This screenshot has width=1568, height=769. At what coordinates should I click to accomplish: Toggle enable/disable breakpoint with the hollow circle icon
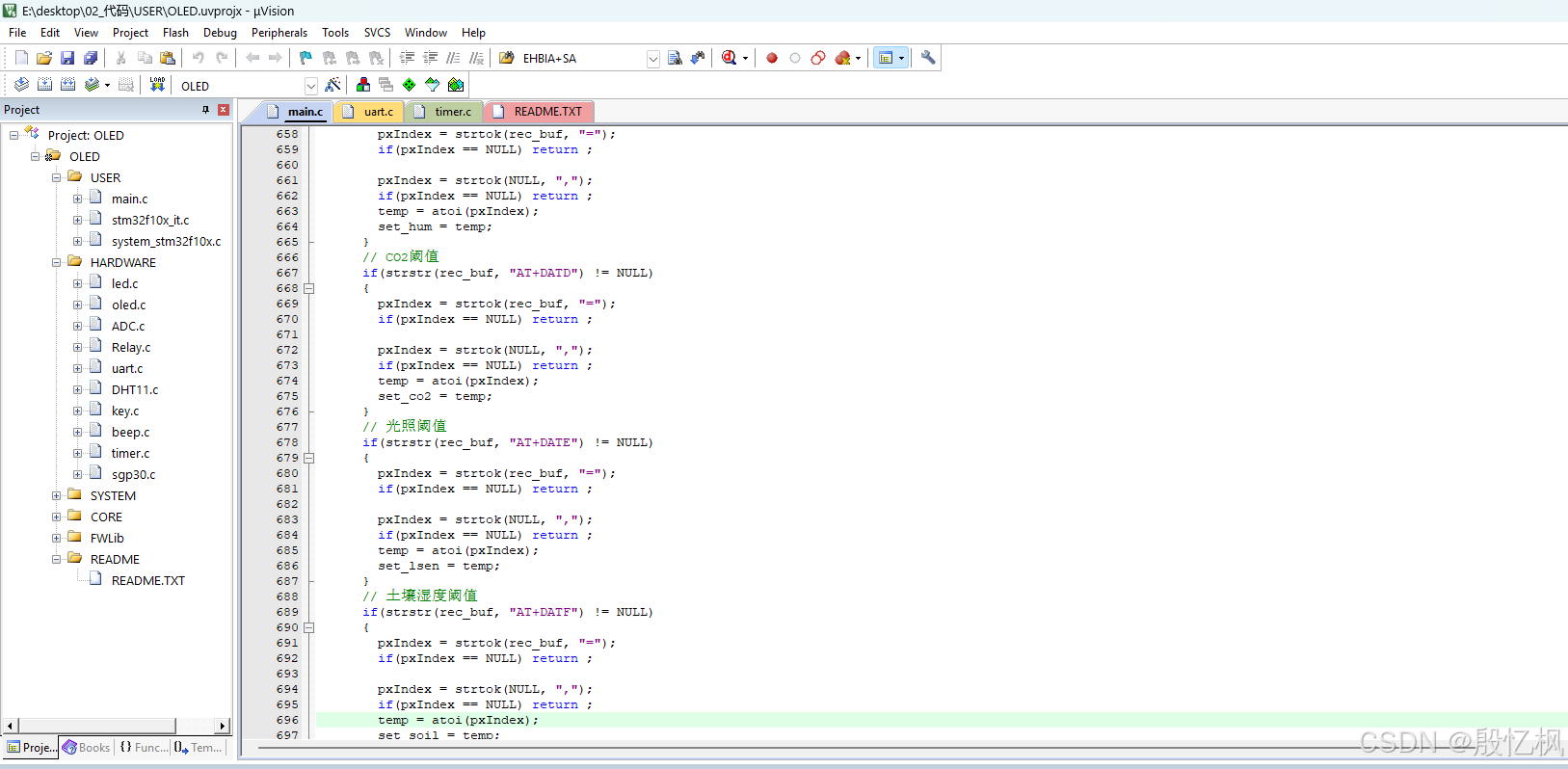click(x=795, y=58)
